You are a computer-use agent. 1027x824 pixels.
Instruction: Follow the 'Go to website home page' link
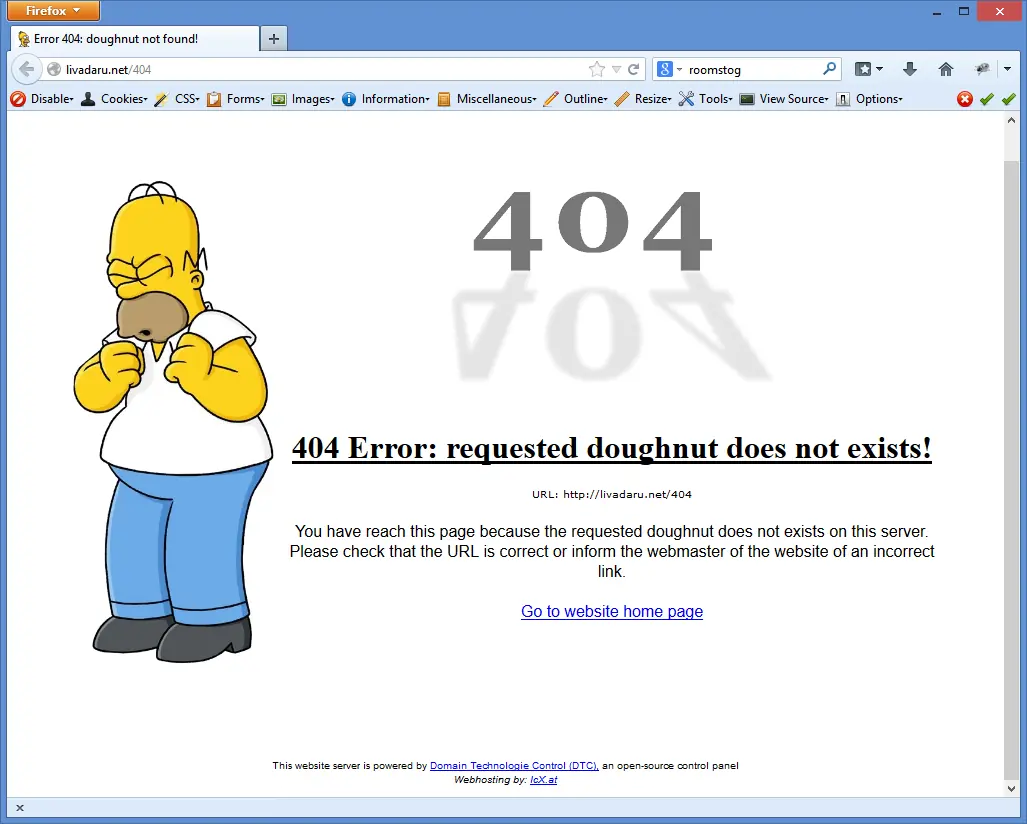pyautogui.click(x=612, y=611)
